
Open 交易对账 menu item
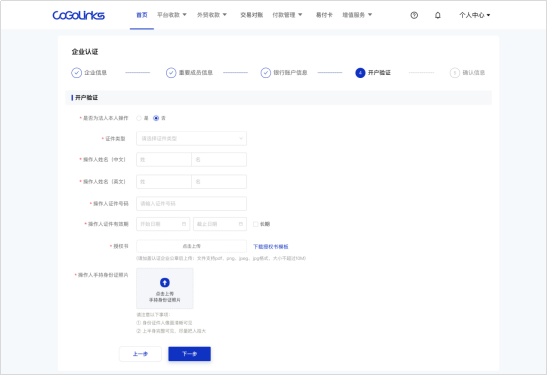click(252, 15)
